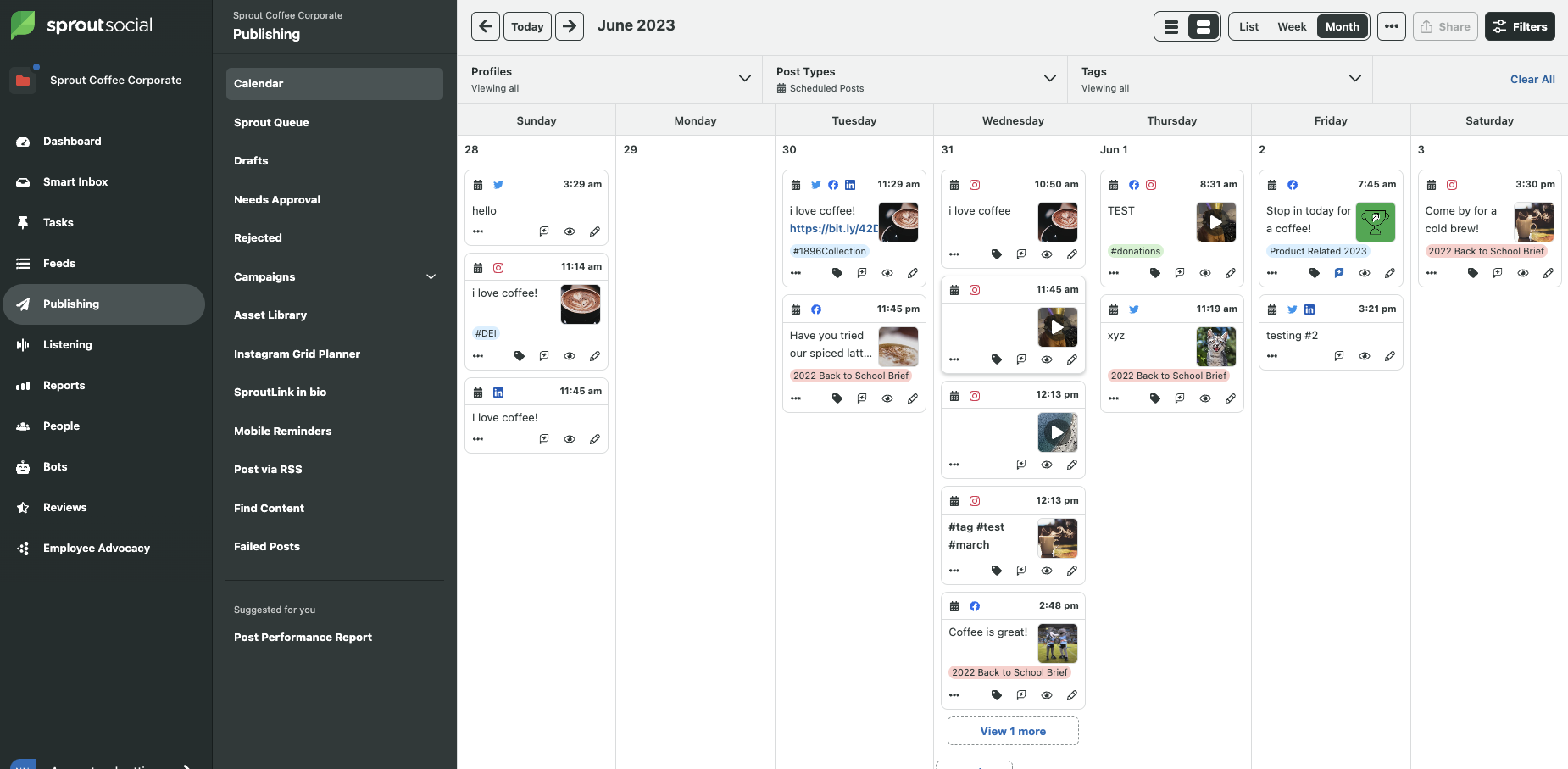Switch to Week view tab

tap(1292, 26)
